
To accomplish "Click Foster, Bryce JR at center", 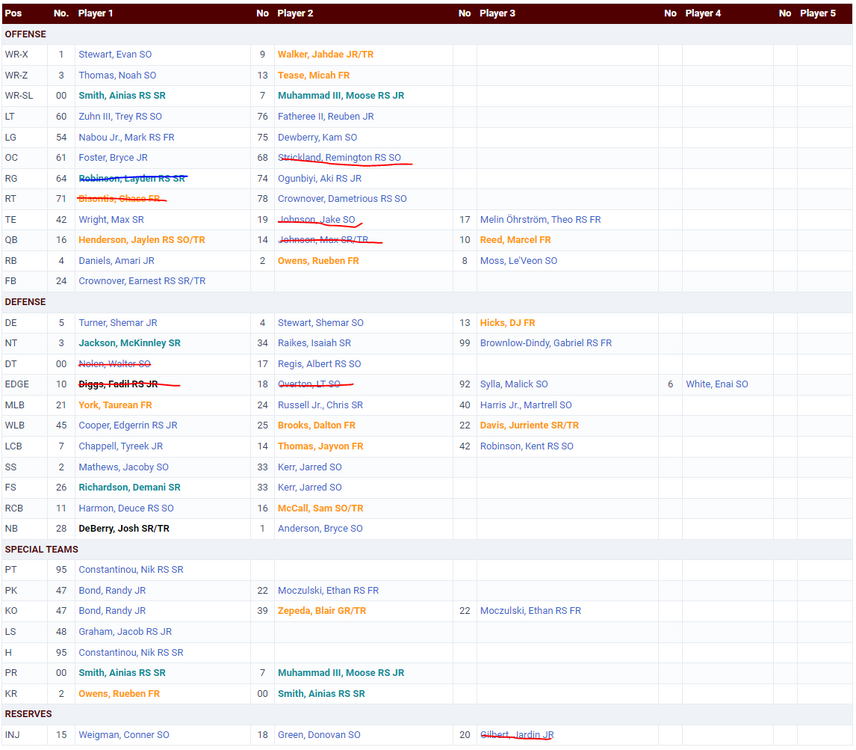I will click(113, 158).
